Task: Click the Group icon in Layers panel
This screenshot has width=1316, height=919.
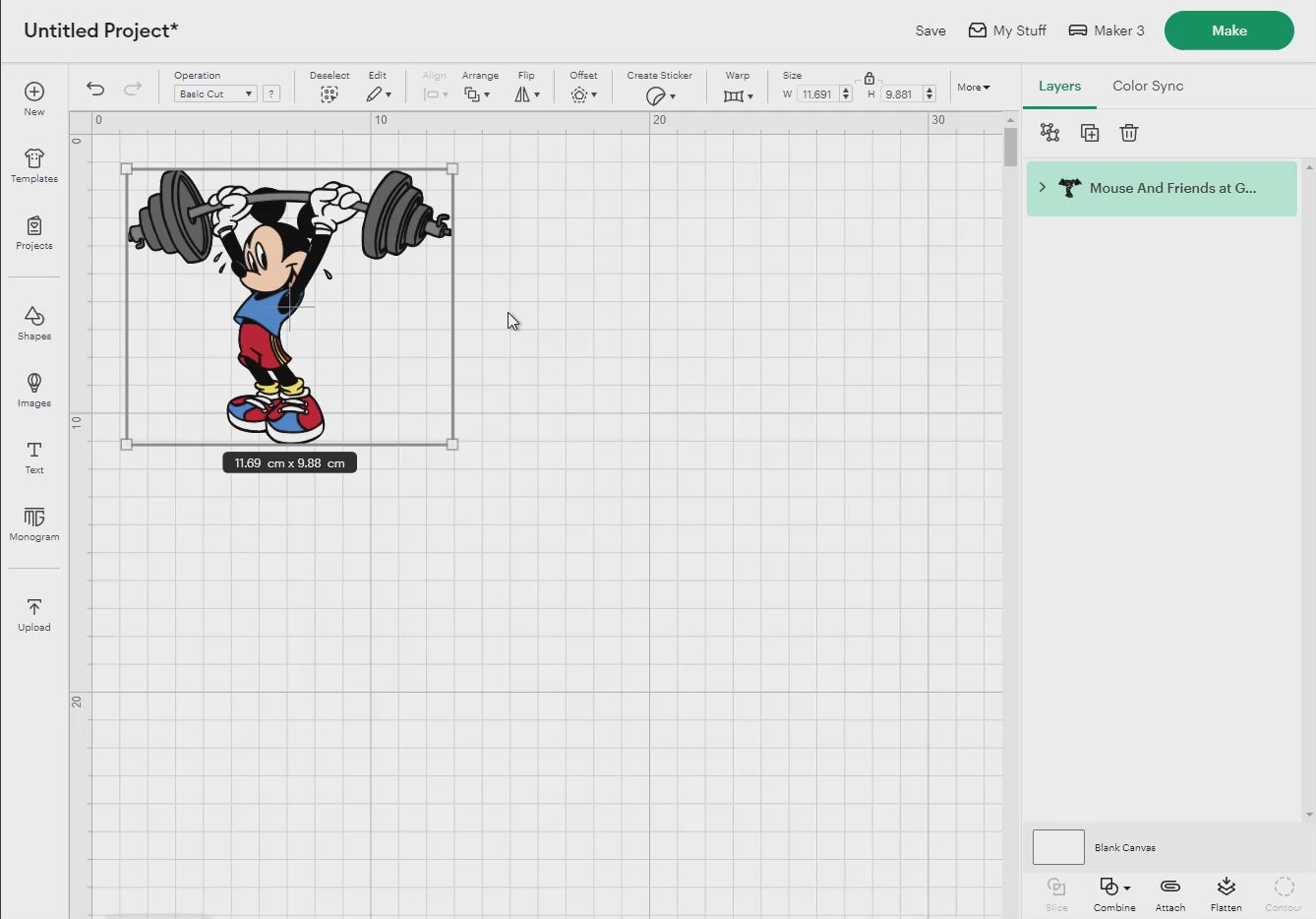Action: tap(1050, 133)
